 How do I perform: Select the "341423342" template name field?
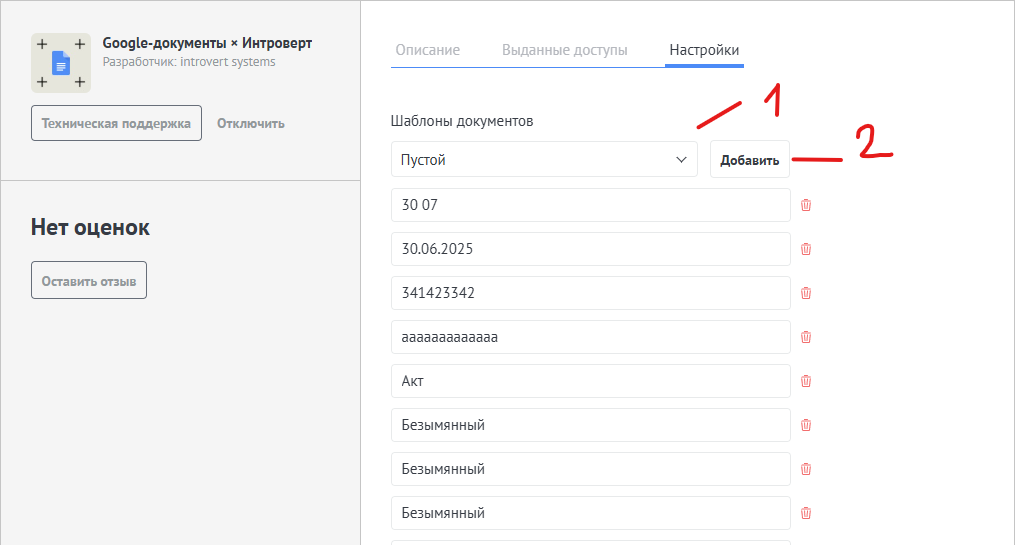[x=591, y=293]
